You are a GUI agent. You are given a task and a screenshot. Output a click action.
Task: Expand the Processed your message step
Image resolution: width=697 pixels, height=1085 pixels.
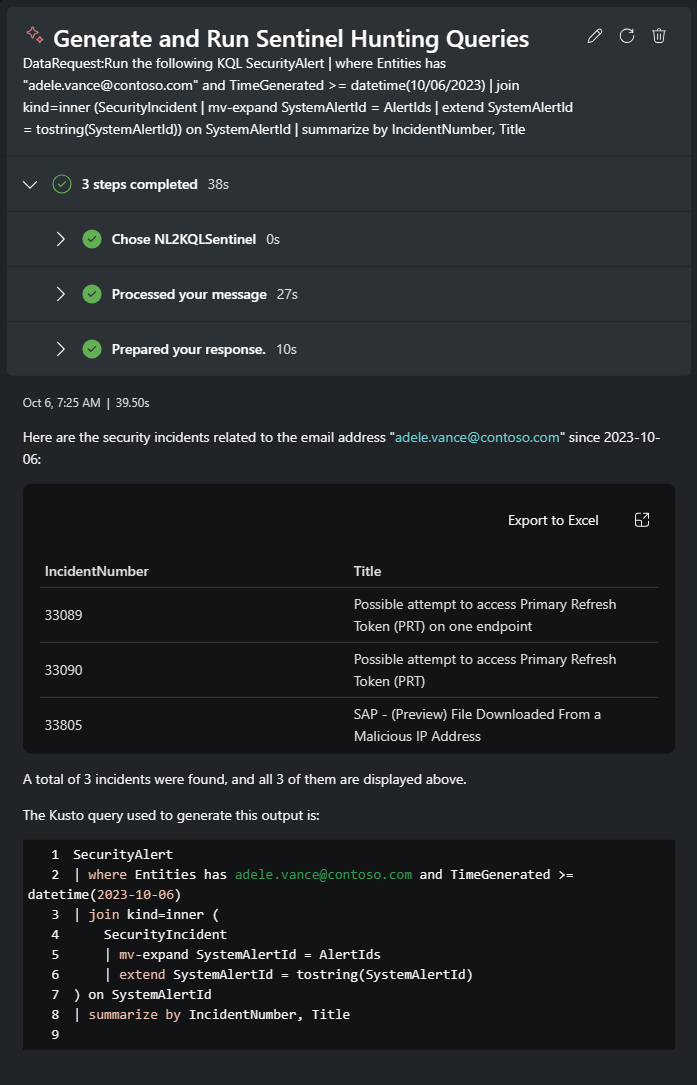coord(60,294)
